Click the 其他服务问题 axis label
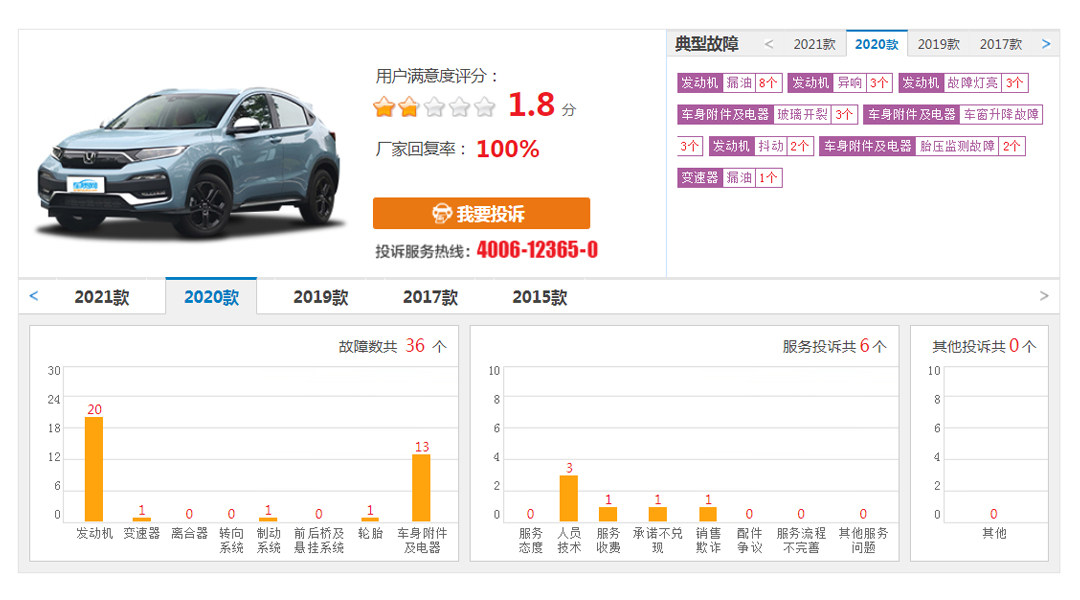 tap(863, 540)
